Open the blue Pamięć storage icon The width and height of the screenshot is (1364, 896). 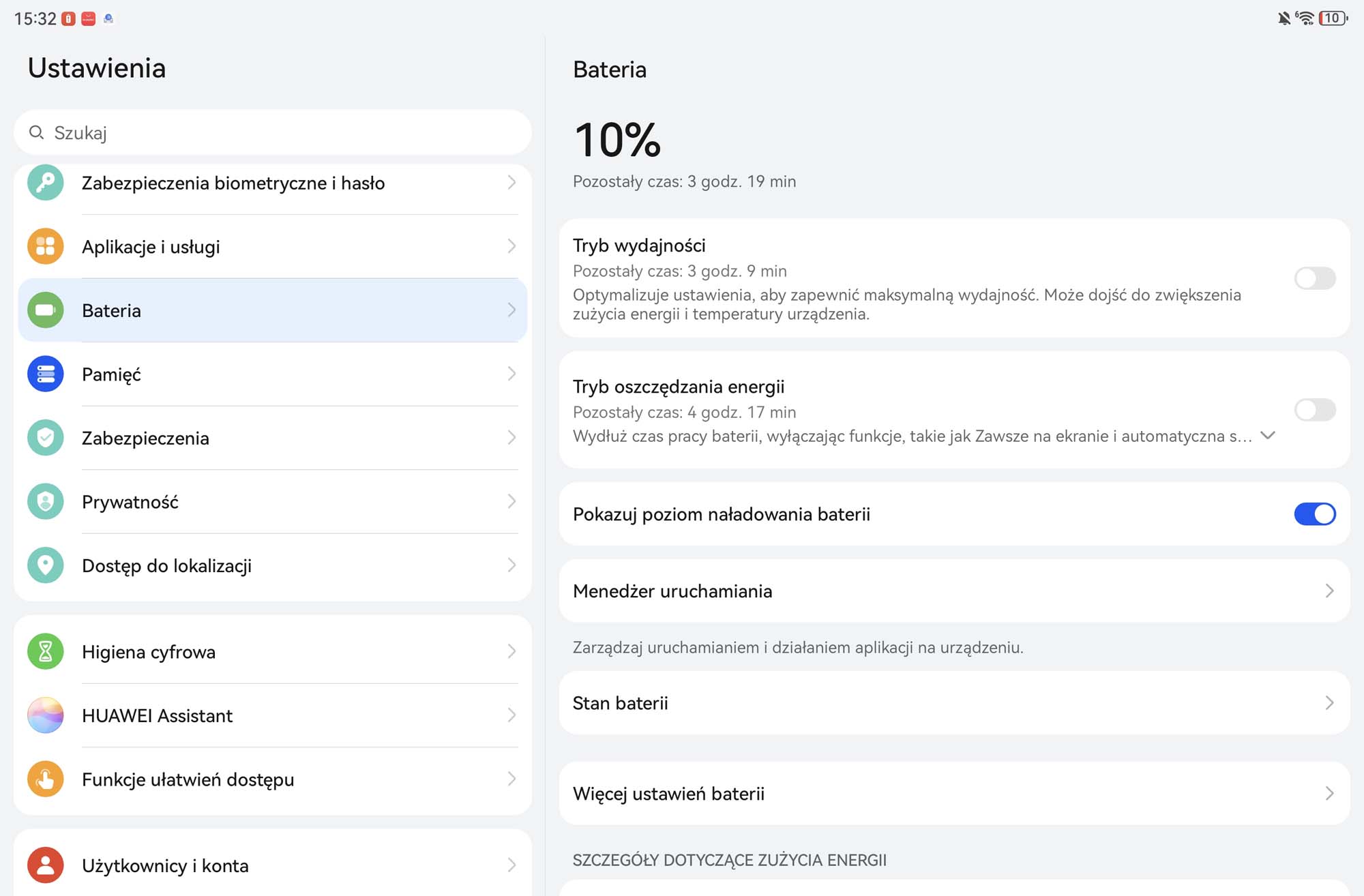tap(45, 374)
